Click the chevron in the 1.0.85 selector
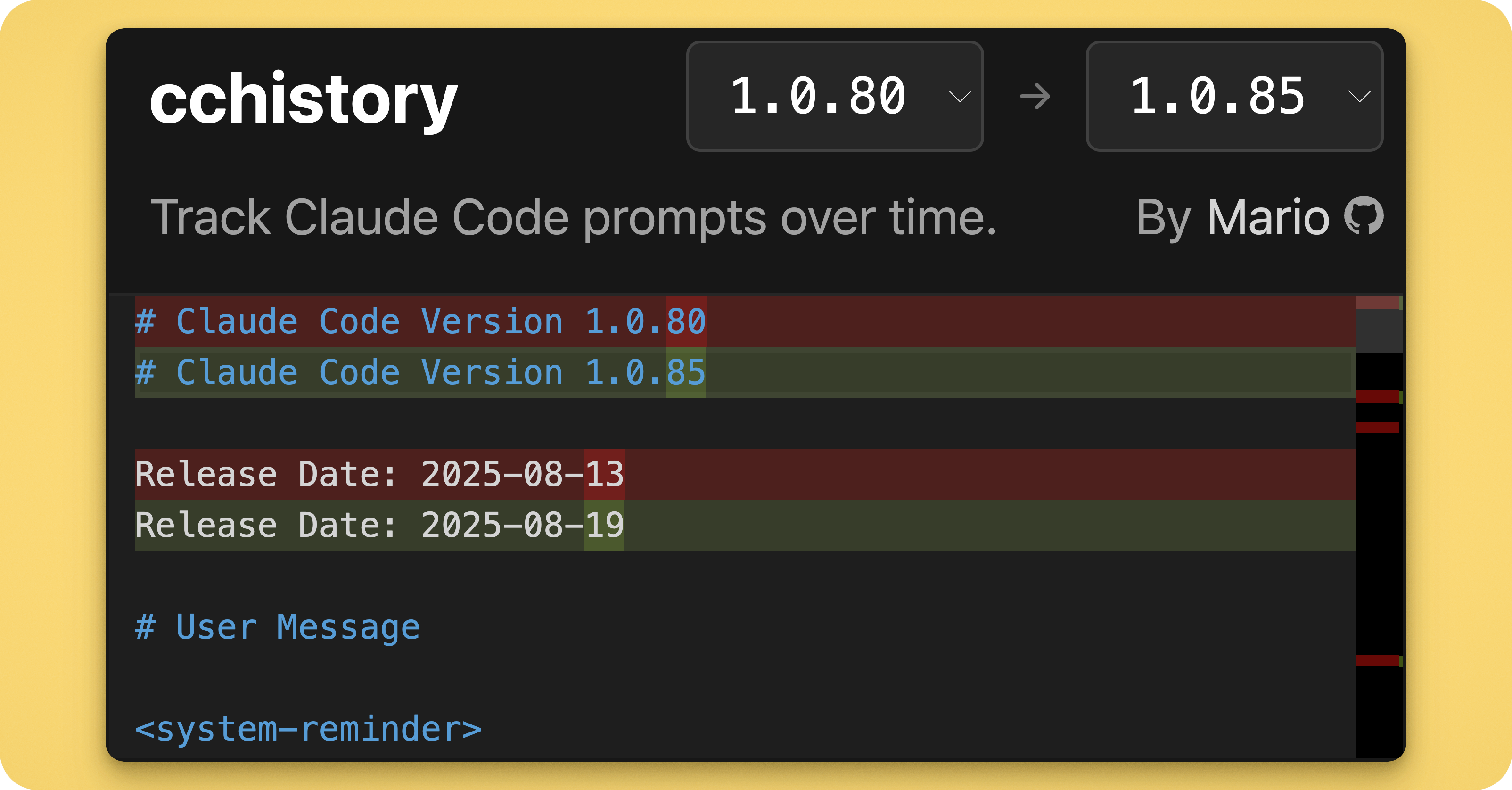Screen dimensions: 1512x790 (x=1359, y=96)
